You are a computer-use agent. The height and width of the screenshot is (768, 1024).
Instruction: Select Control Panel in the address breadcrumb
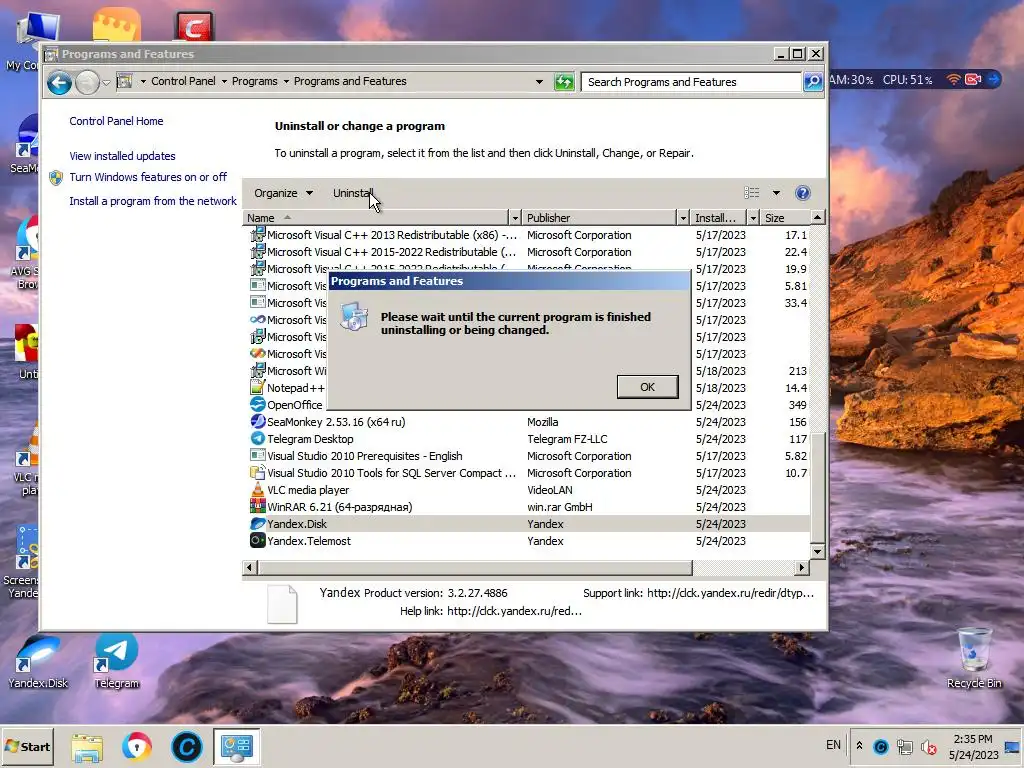(x=183, y=81)
